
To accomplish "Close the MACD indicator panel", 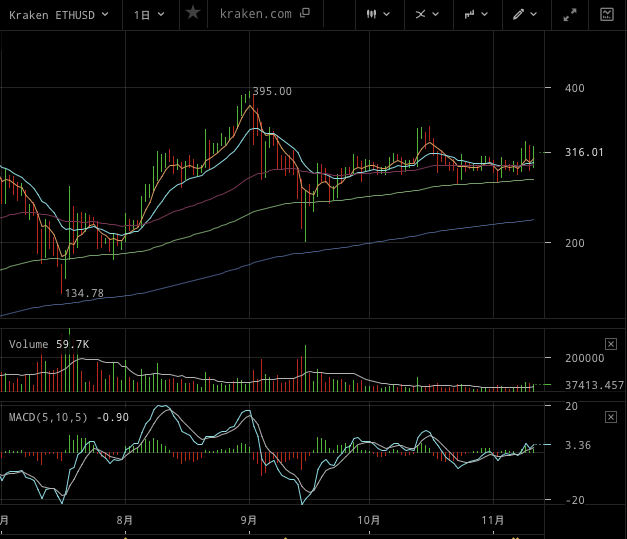I will click(611, 417).
